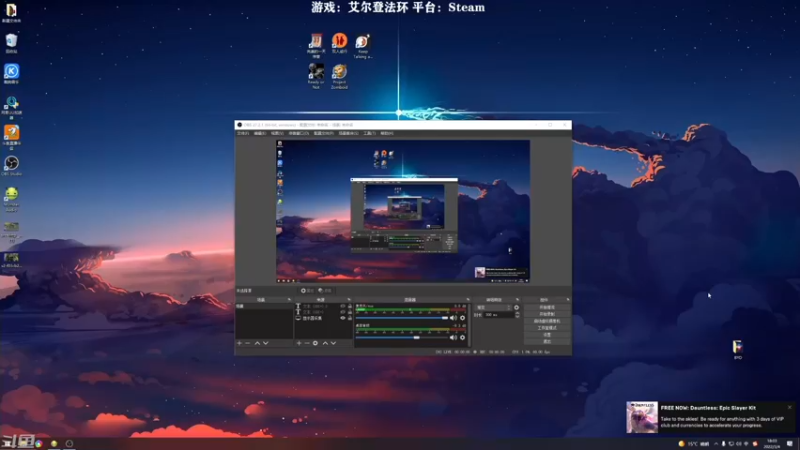Viewport: 800px width, 450px height.
Task: Click the Settings button in Controls
Action: (547, 335)
